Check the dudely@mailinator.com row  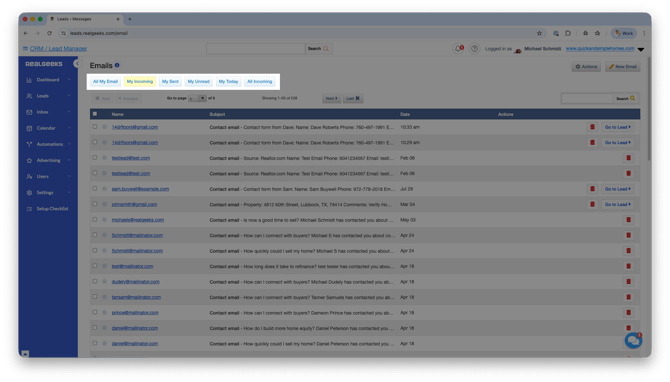click(95, 281)
